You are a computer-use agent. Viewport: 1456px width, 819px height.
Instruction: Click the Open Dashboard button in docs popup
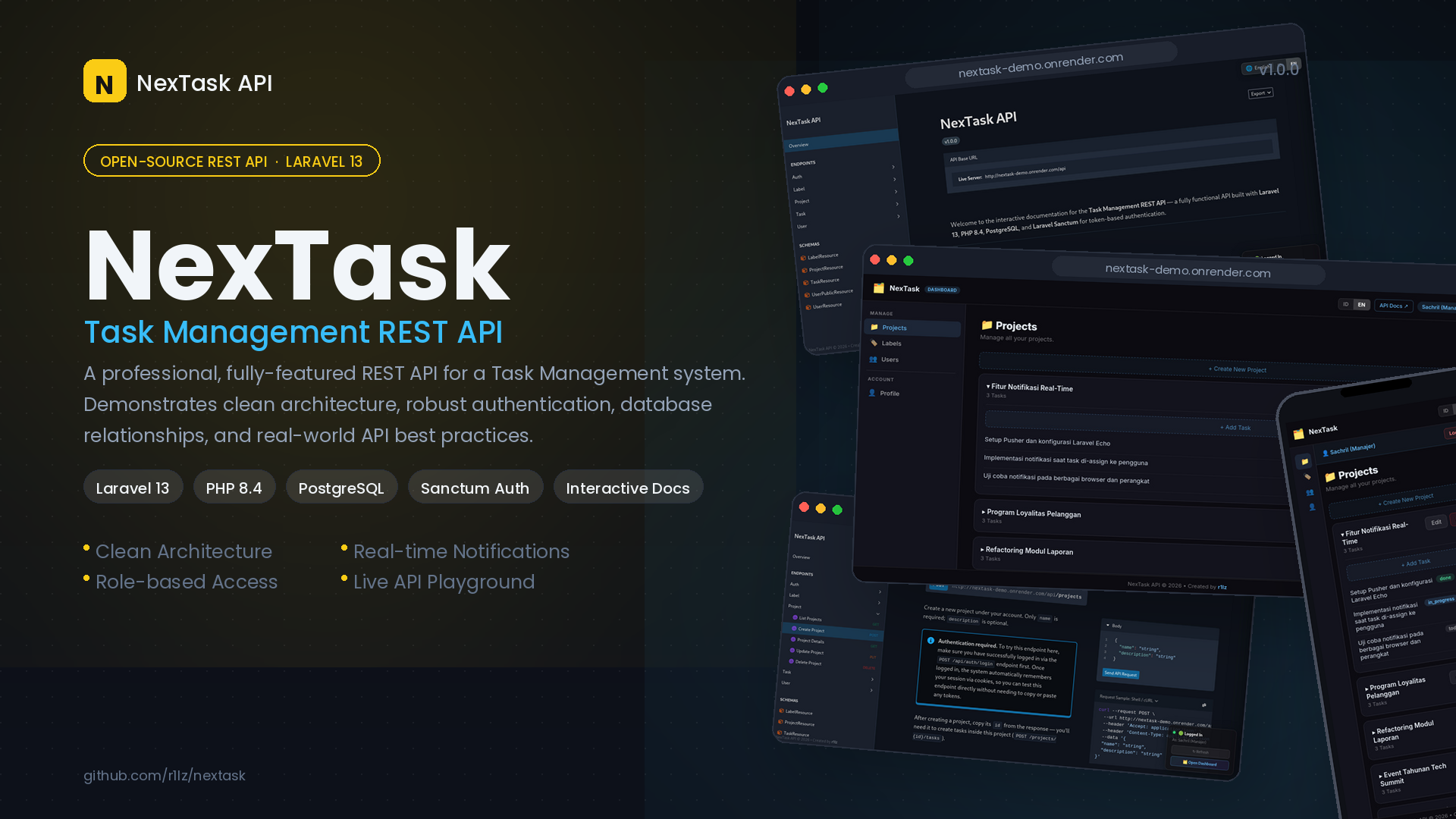point(1200,763)
